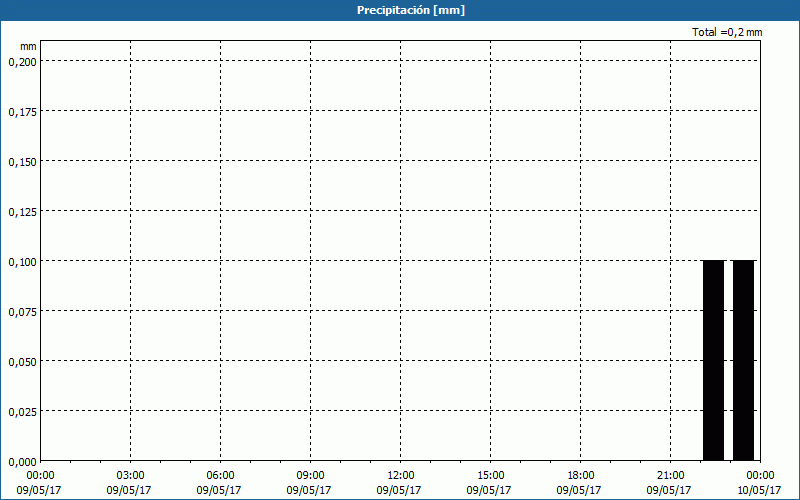Click the Precipitación [mm] title bar text
This screenshot has width=800, height=500.
coord(411,10)
